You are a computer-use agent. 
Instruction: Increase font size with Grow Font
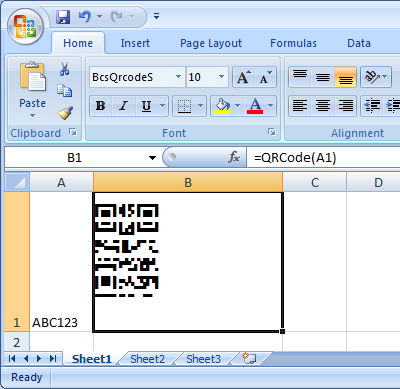pyautogui.click(x=243, y=77)
